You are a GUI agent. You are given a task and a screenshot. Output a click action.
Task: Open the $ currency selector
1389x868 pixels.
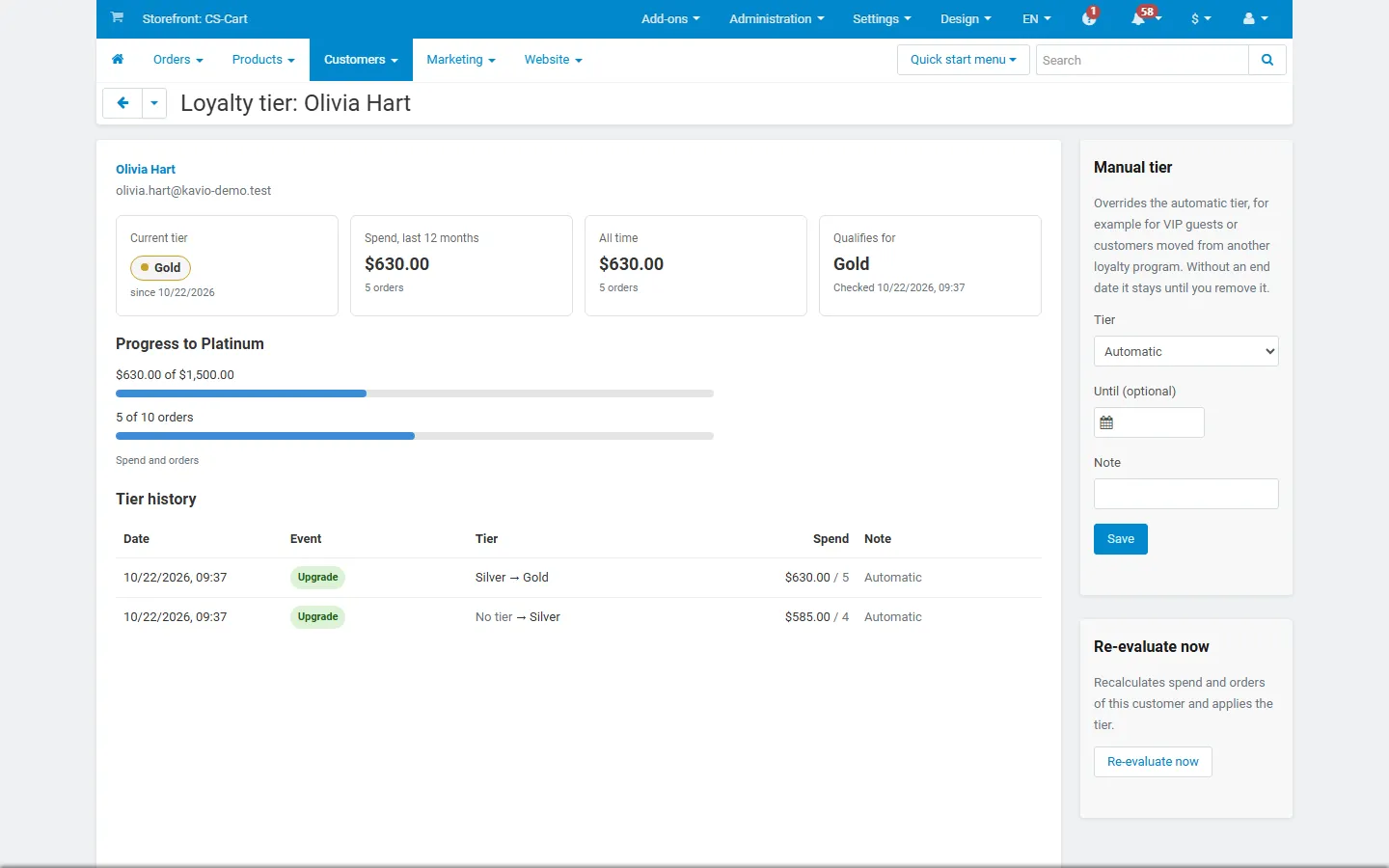pyautogui.click(x=1201, y=18)
